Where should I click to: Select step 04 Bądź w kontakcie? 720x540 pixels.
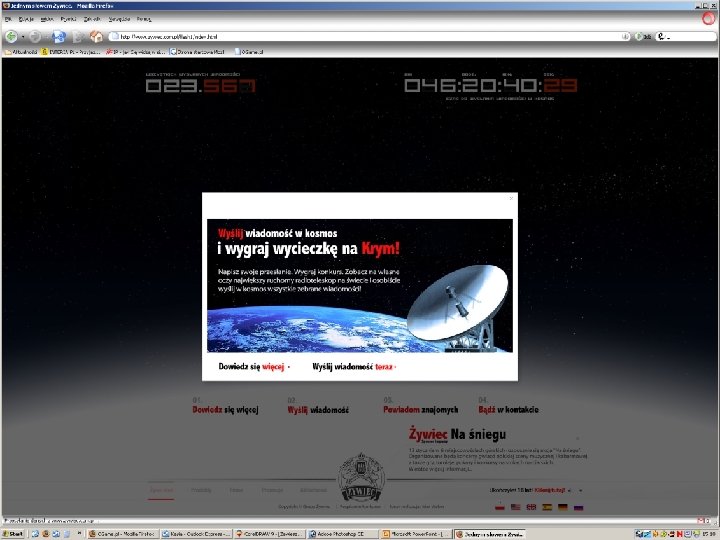click(508, 409)
